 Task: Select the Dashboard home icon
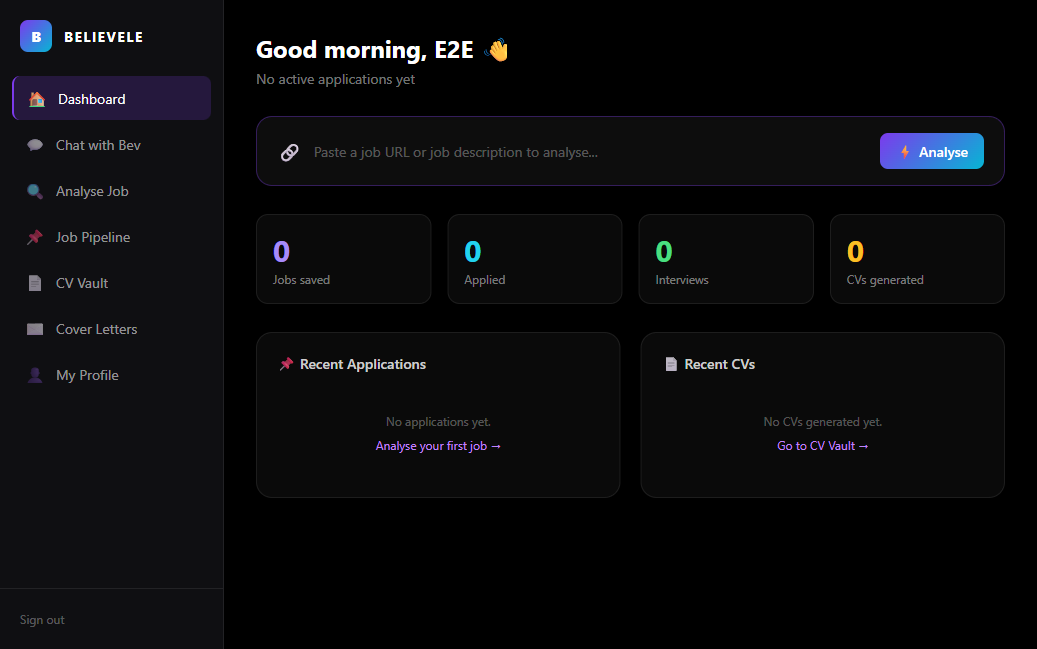(36, 98)
